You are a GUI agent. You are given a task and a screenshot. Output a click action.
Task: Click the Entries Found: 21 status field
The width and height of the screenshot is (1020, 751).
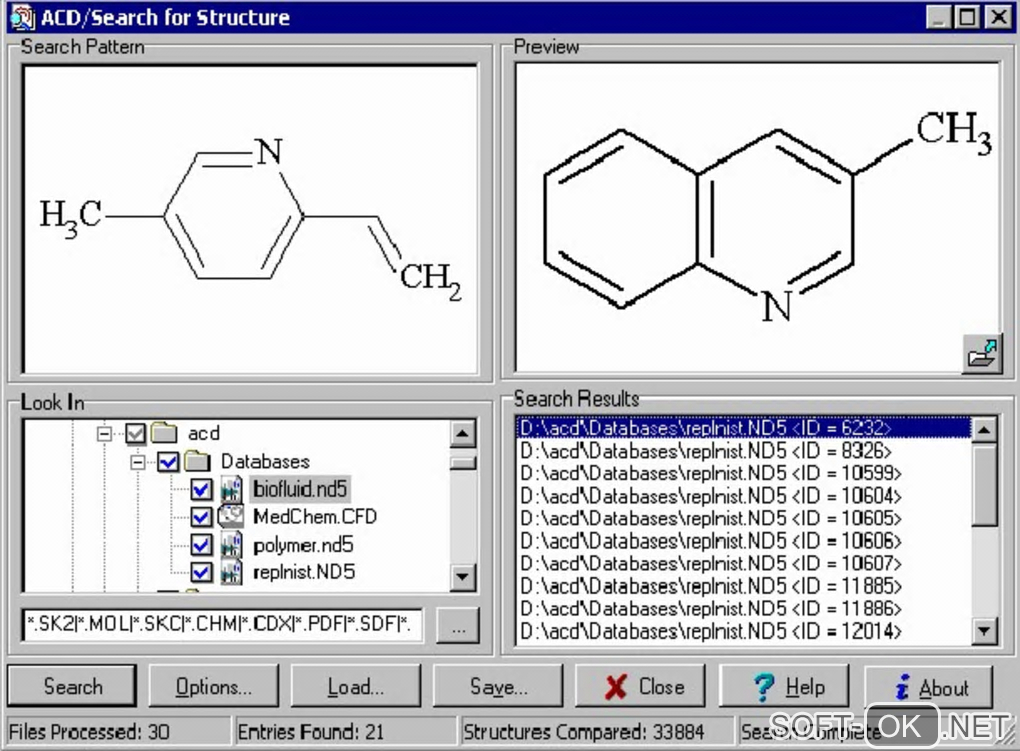tap(345, 732)
